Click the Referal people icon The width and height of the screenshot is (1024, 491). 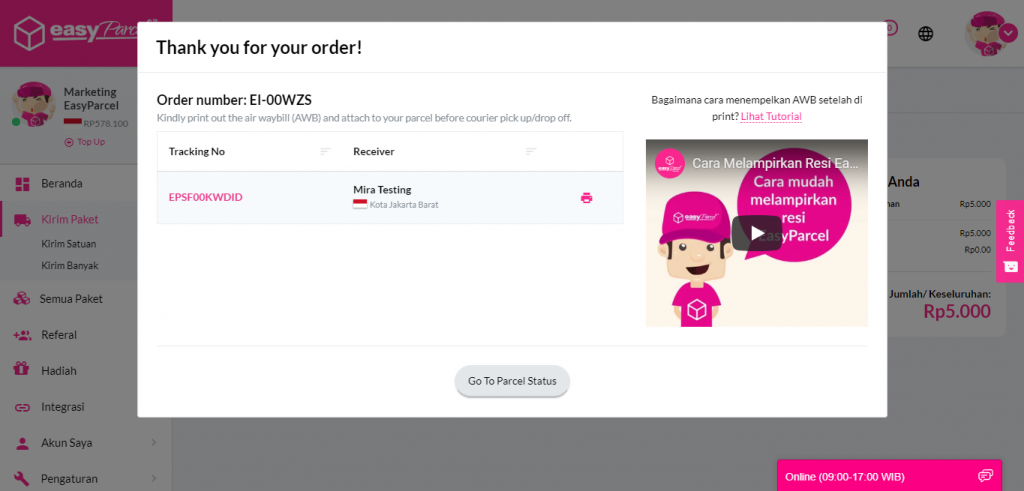coord(21,335)
